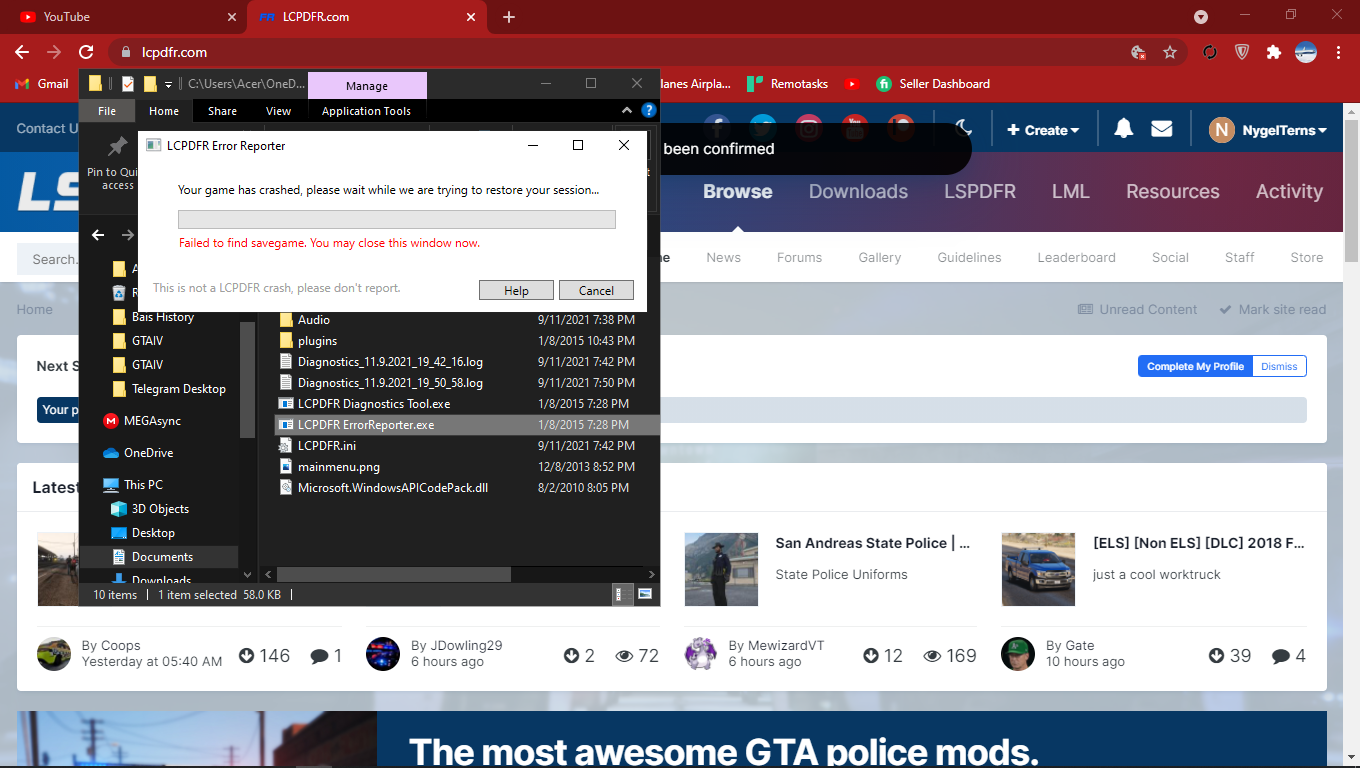The height and width of the screenshot is (768, 1360).
Task: Open the Leaderboard link
Action: click(1076, 257)
